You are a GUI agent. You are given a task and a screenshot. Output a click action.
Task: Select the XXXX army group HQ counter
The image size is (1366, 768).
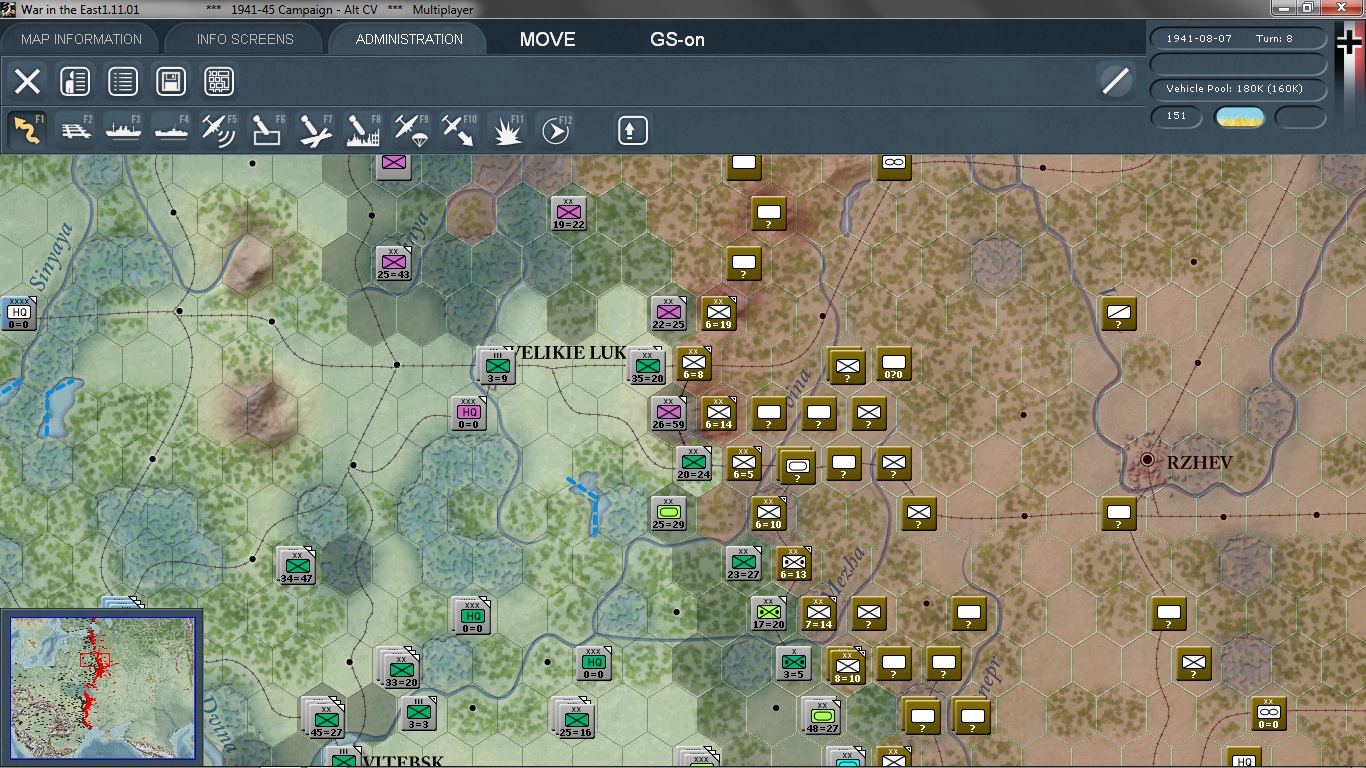(18, 313)
